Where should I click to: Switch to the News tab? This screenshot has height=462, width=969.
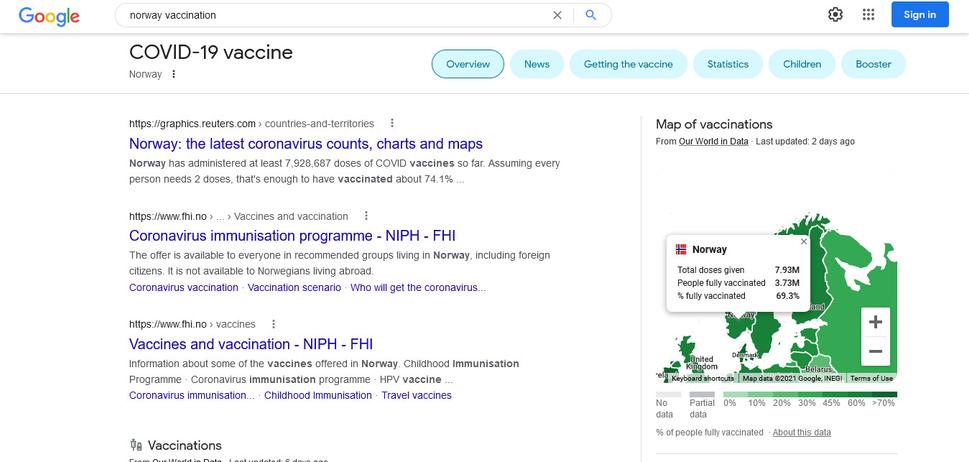click(x=536, y=64)
